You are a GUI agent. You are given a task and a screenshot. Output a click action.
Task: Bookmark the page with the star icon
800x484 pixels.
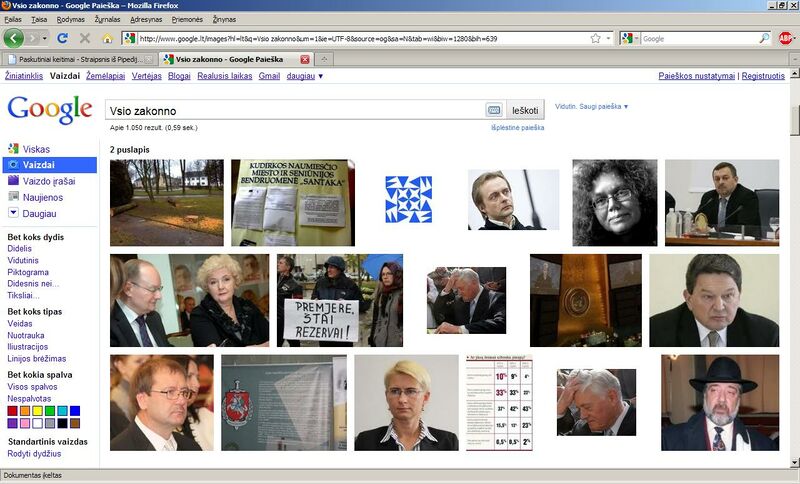pos(595,38)
